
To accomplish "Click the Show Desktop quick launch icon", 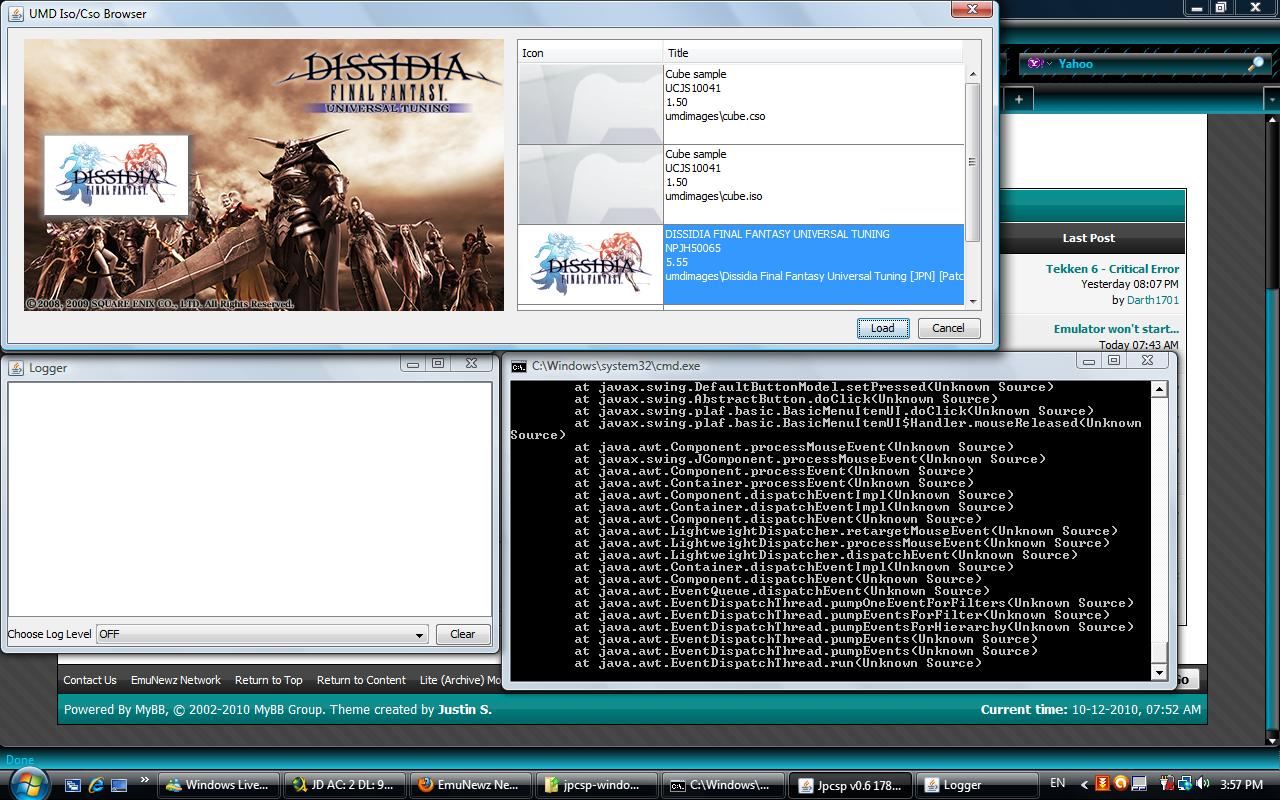I will click(119, 785).
